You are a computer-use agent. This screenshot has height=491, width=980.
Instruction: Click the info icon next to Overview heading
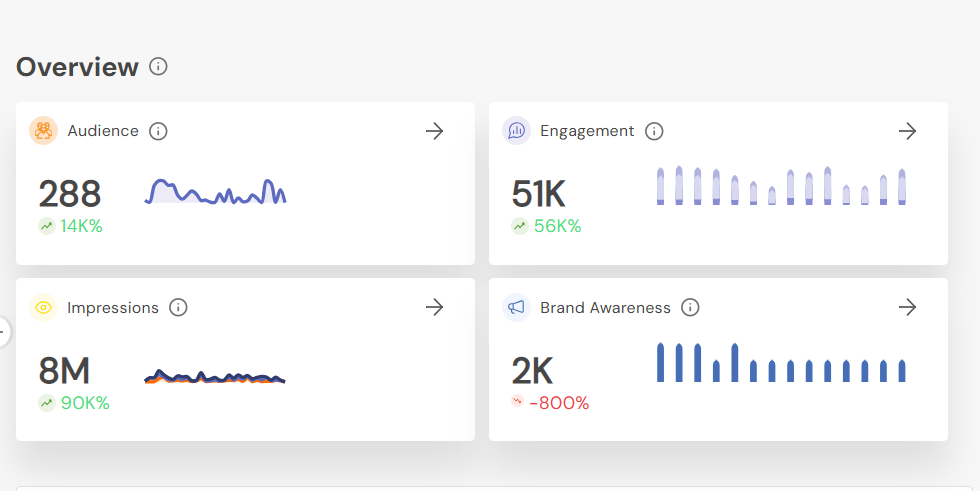coord(158,67)
